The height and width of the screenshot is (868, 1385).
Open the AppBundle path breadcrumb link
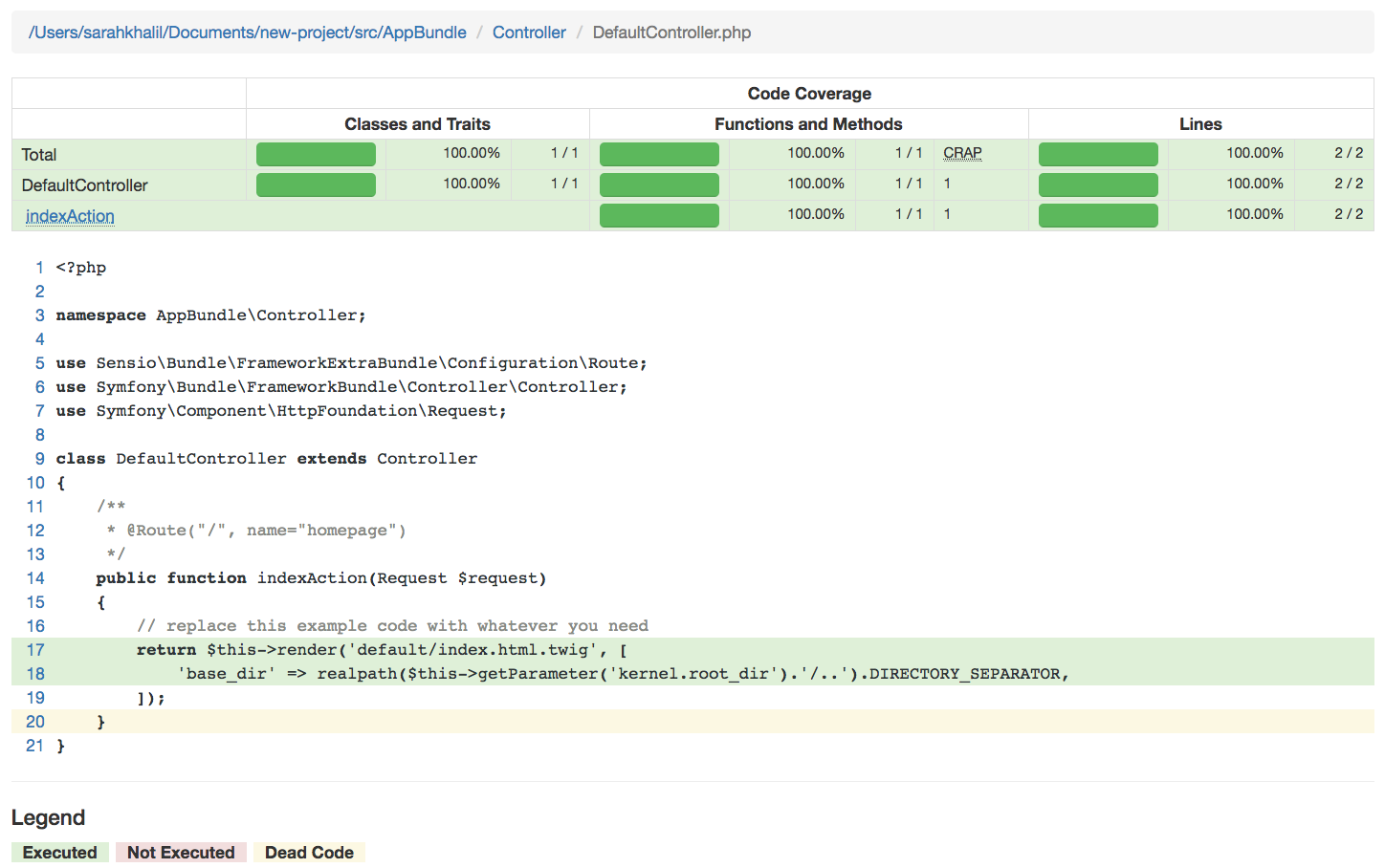248,33
